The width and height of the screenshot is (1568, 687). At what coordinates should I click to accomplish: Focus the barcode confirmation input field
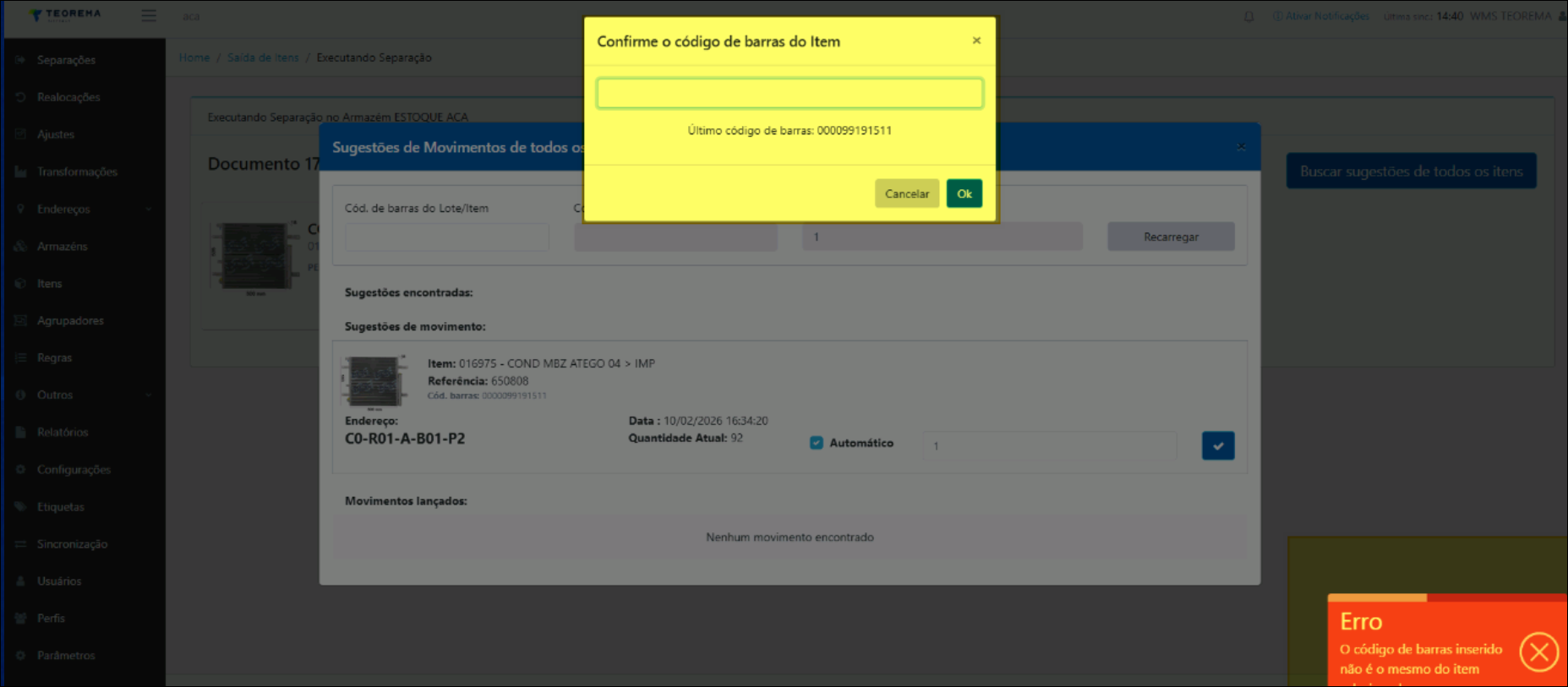coord(789,93)
